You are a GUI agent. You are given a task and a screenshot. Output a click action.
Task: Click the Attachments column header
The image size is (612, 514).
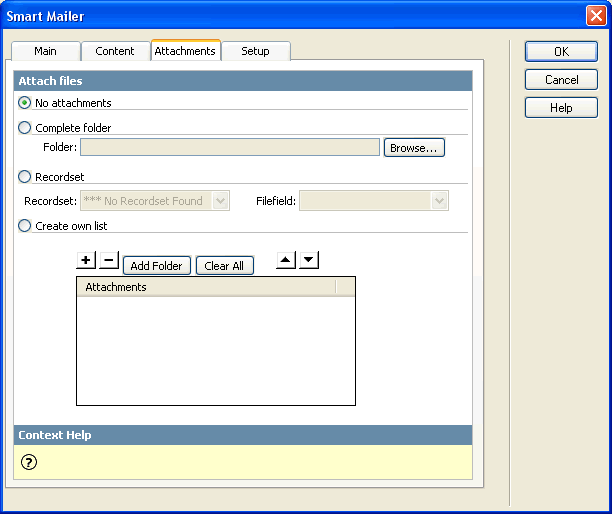tap(206, 287)
